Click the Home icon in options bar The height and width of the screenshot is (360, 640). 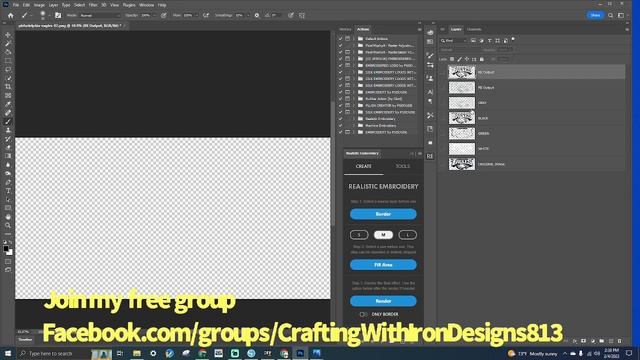[x=11, y=16]
